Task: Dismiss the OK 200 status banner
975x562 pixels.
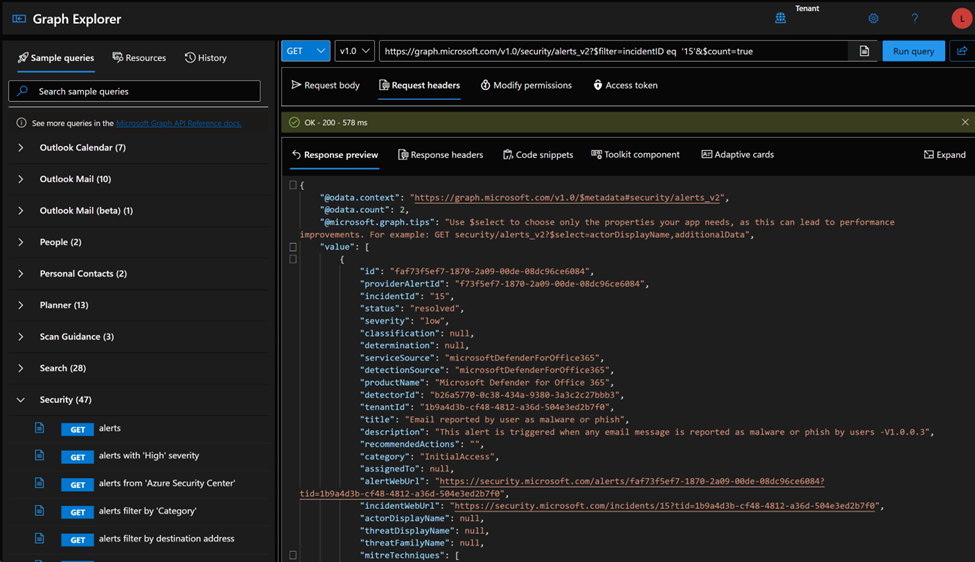Action: (x=964, y=122)
